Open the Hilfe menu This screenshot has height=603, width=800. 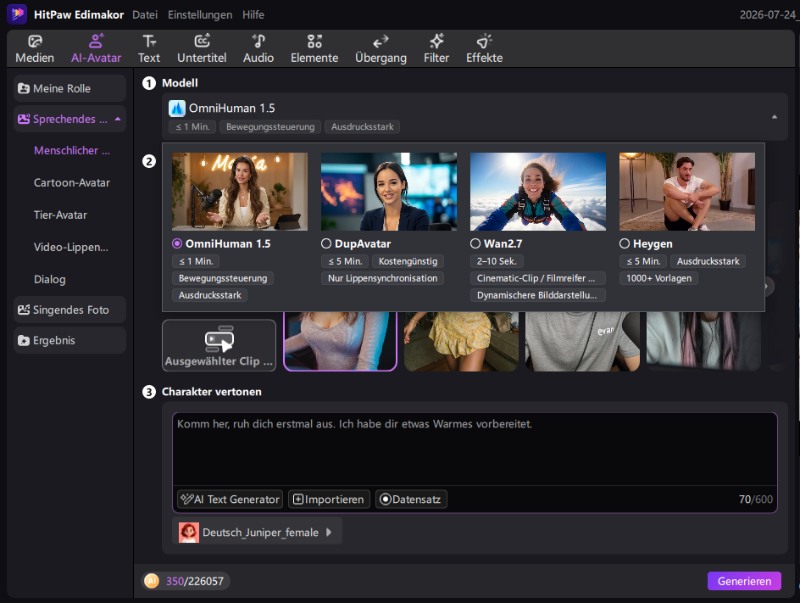click(x=253, y=15)
